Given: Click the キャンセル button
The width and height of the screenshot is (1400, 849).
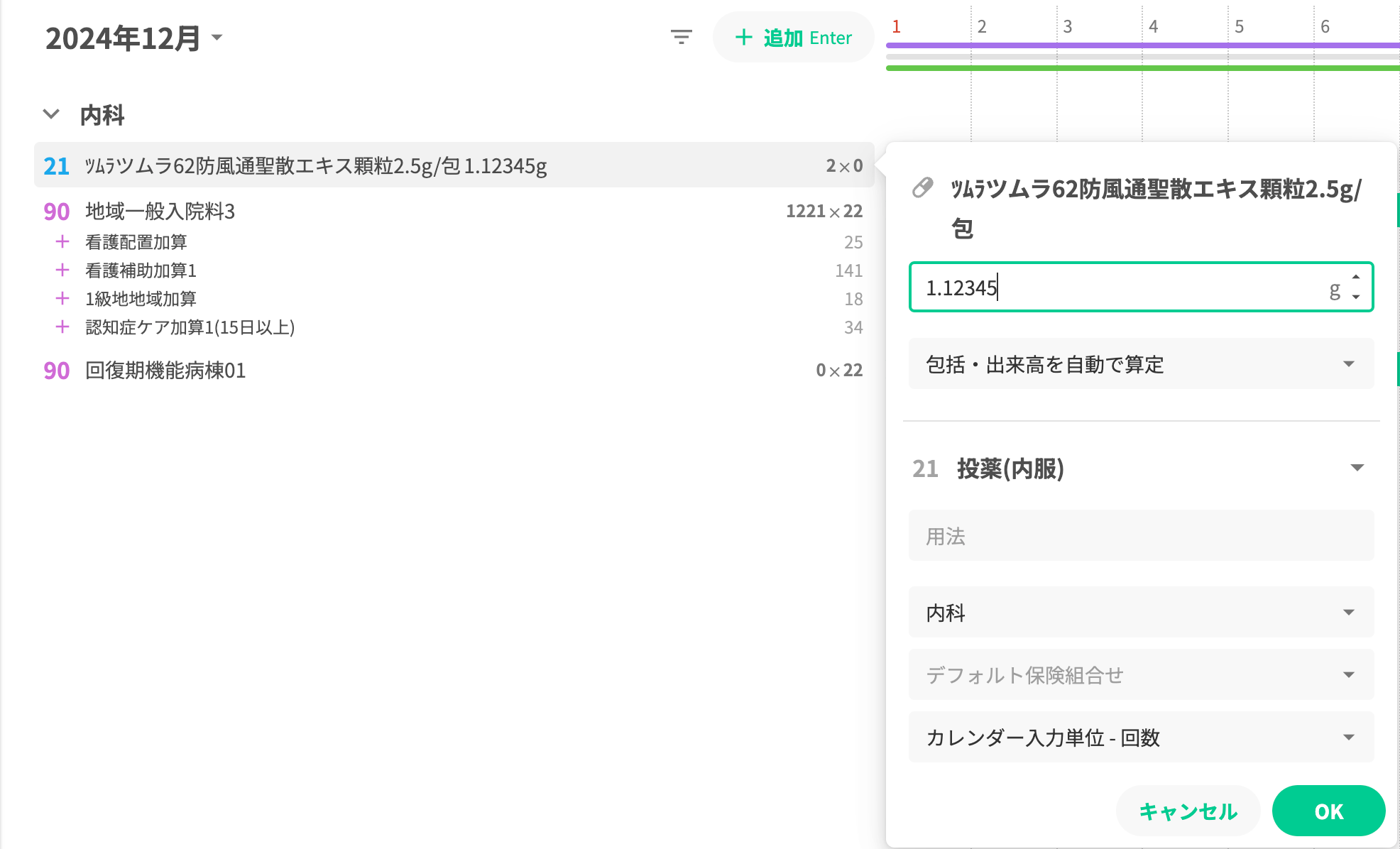Looking at the screenshot, I should pyautogui.click(x=1188, y=811).
